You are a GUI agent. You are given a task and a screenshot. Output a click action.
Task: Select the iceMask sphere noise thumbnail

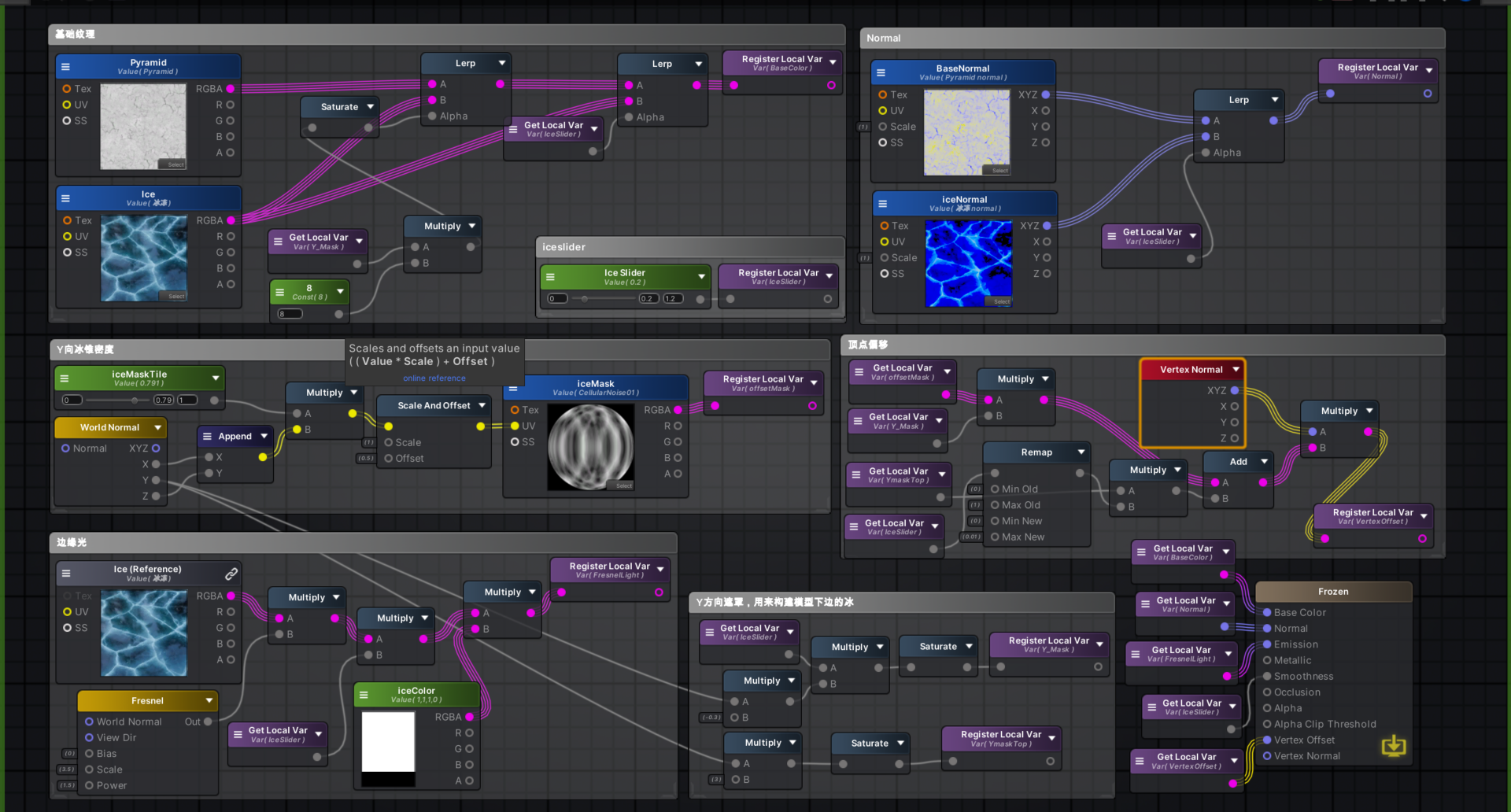click(590, 447)
